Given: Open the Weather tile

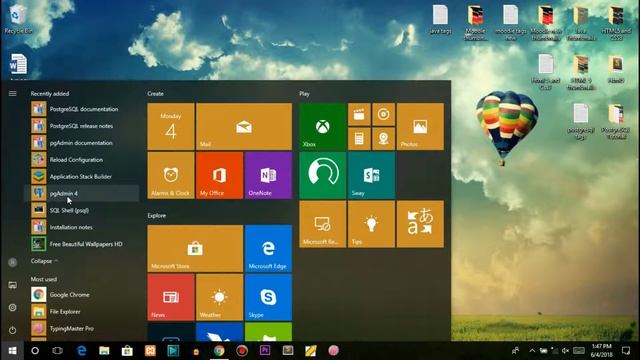Looking at the screenshot, I should click(x=219, y=297).
